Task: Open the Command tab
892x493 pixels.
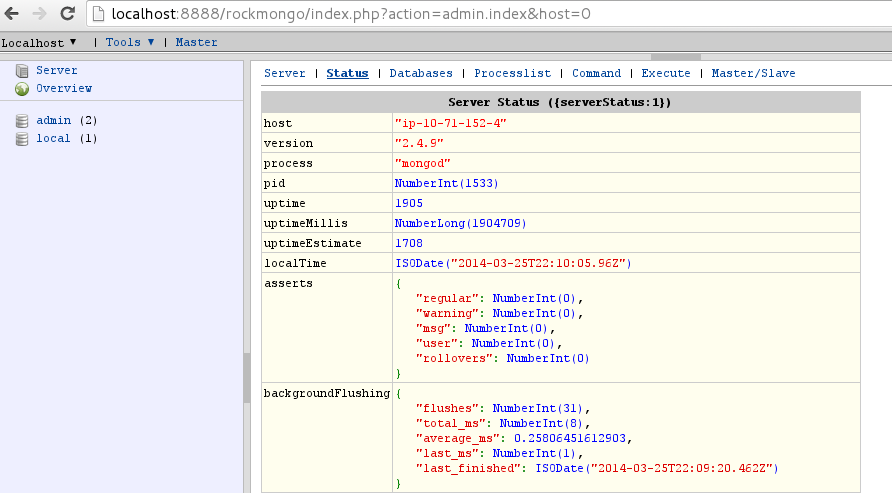Action: coord(596,73)
